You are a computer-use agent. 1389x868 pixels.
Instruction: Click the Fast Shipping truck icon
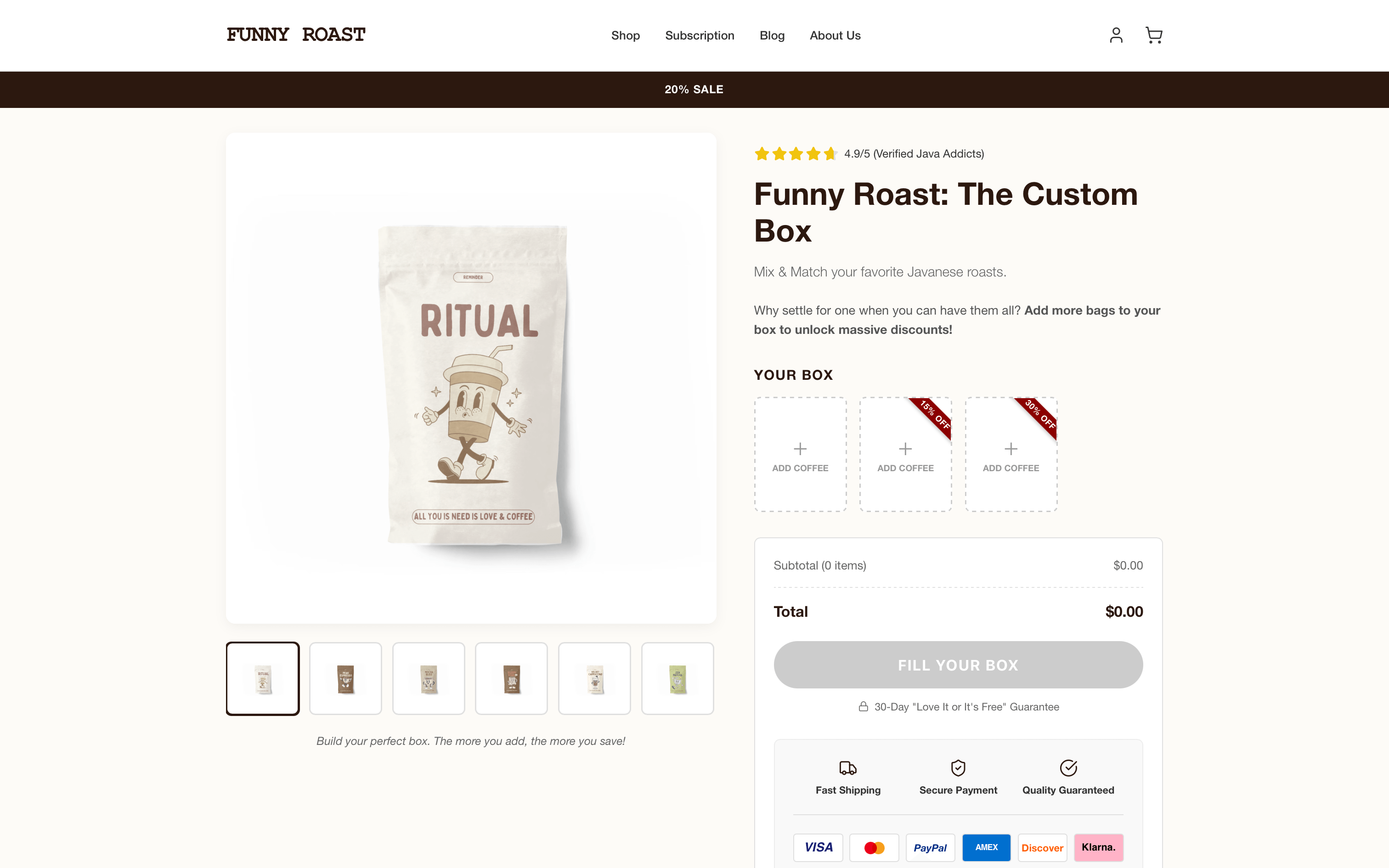pos(848,767)
